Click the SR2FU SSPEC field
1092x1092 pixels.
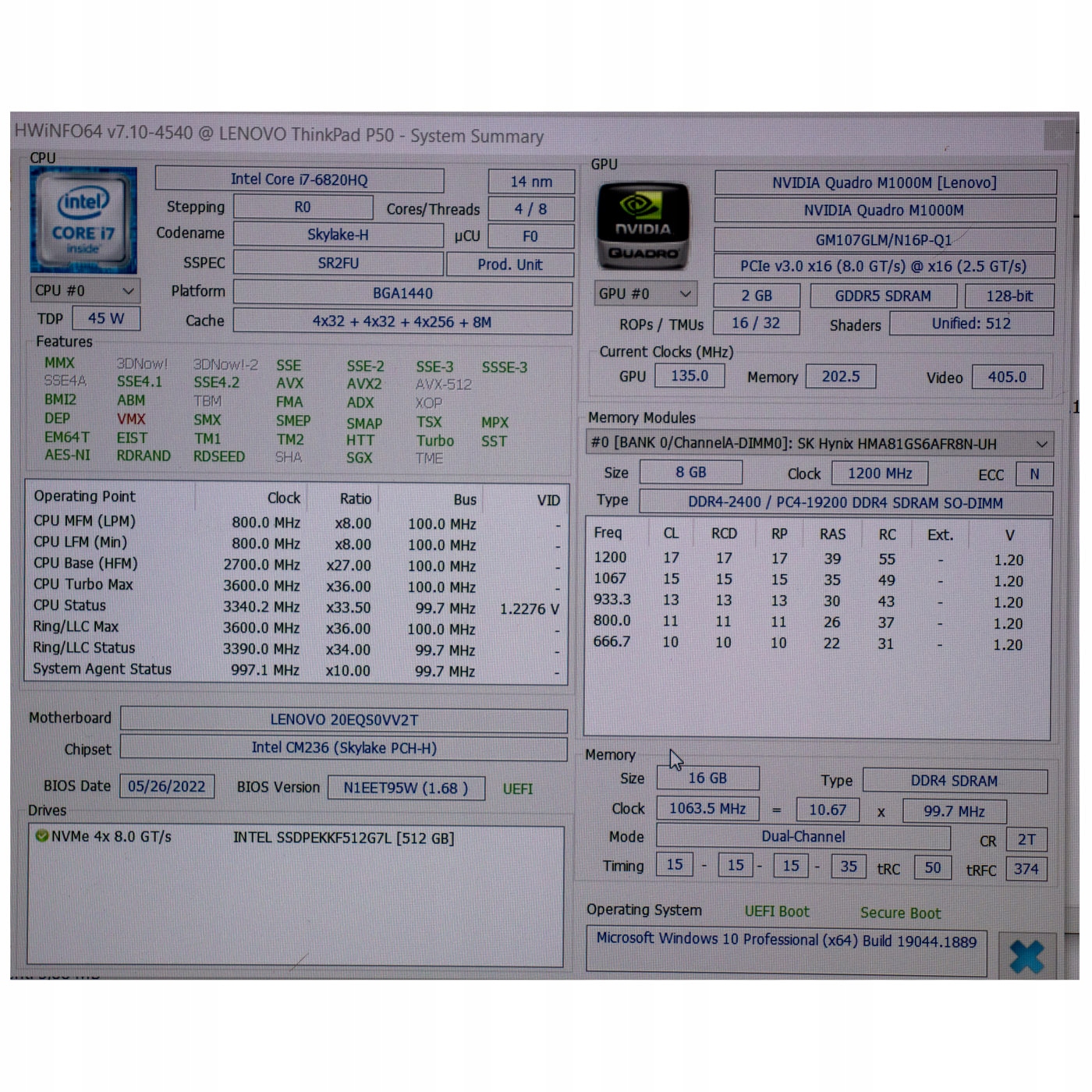pos(339,264)
